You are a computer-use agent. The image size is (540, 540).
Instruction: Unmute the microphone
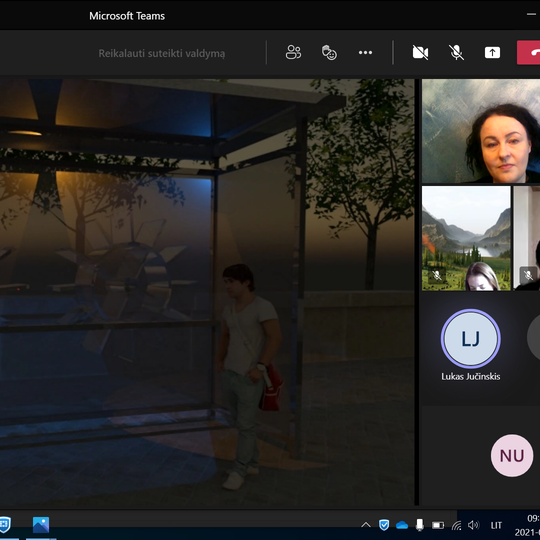457,52
